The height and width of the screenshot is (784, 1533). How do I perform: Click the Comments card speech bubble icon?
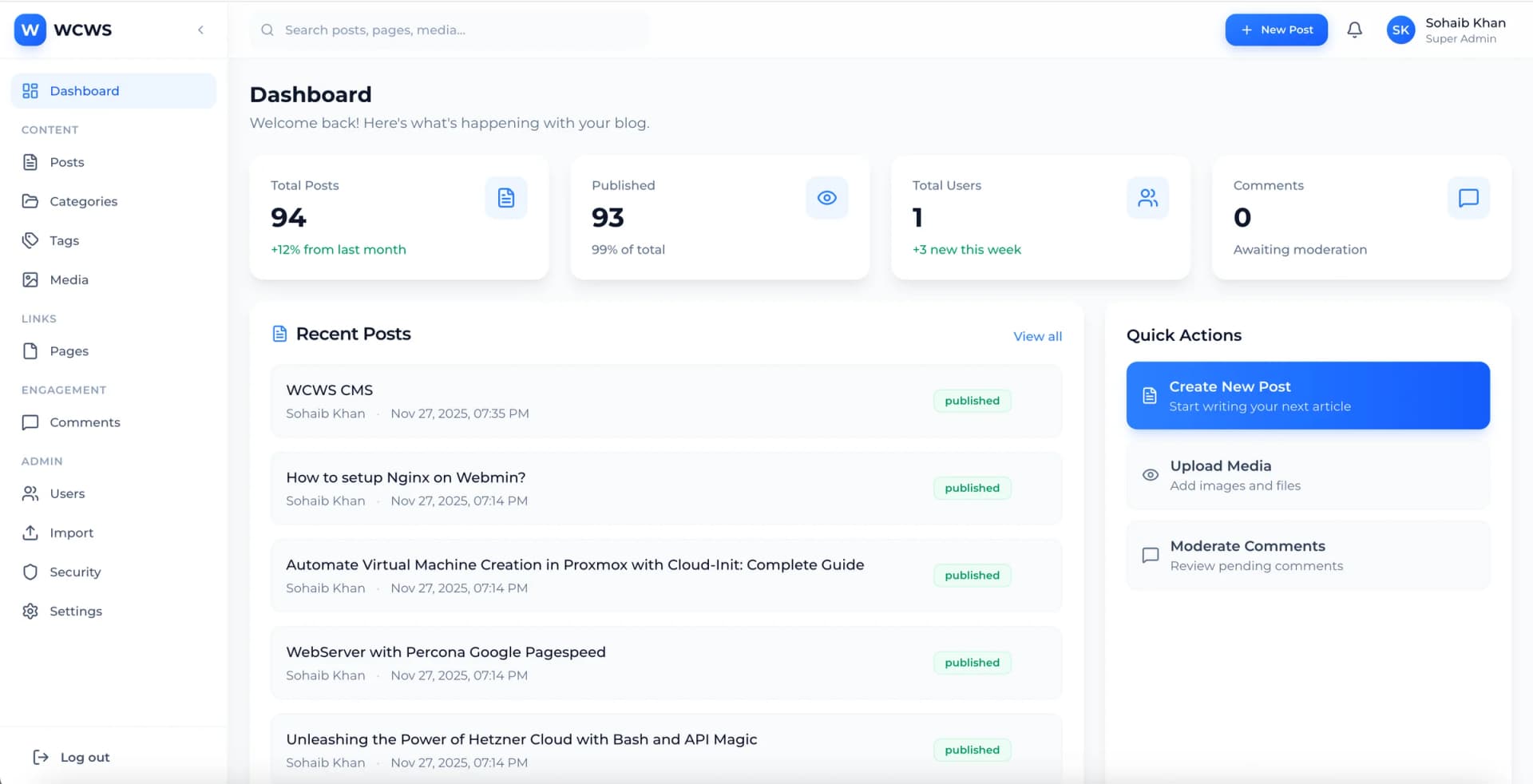(x=1468, y=198)
